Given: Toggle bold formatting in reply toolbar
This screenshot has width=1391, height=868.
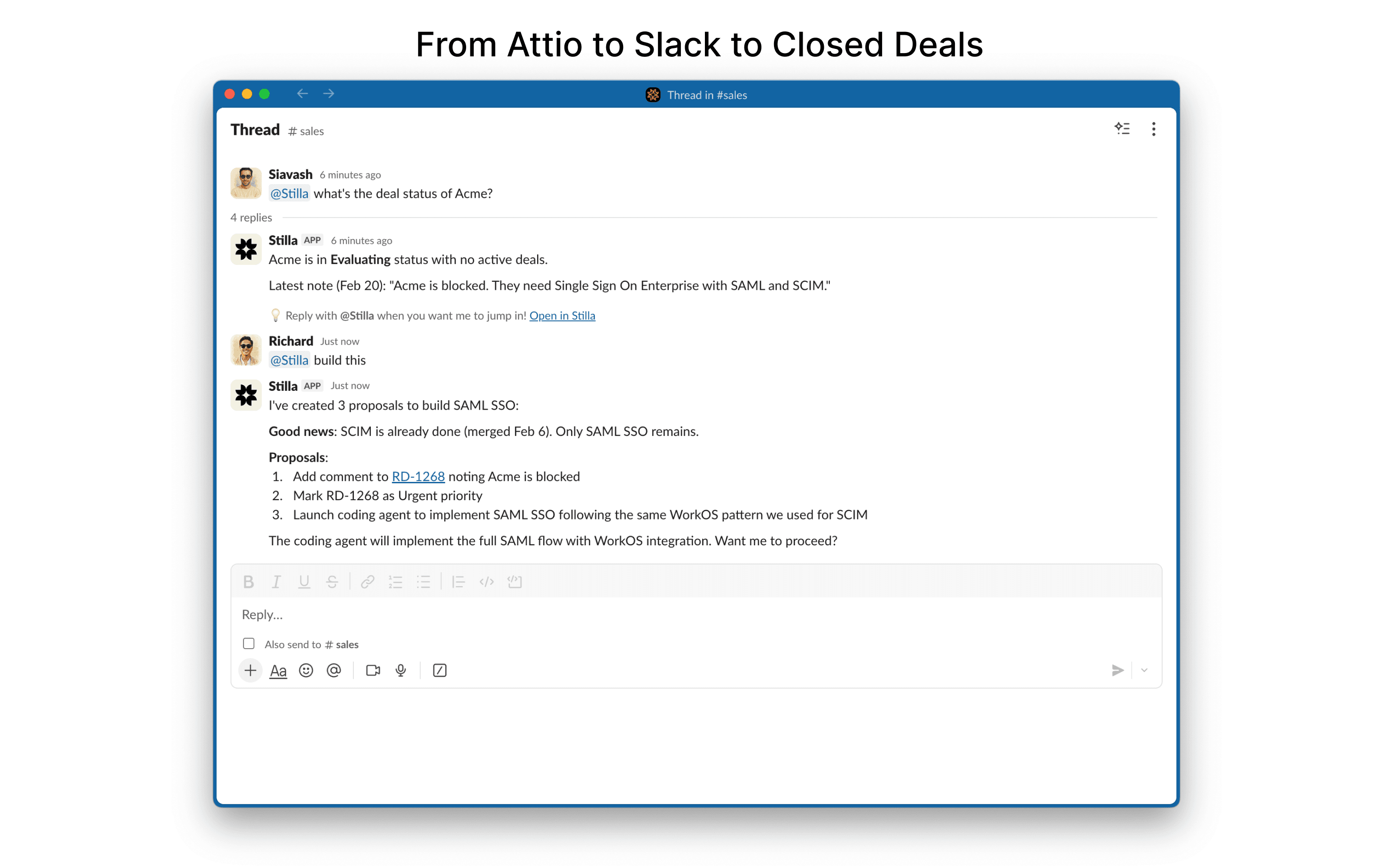Looking at the screenshot, I should 248,581.
